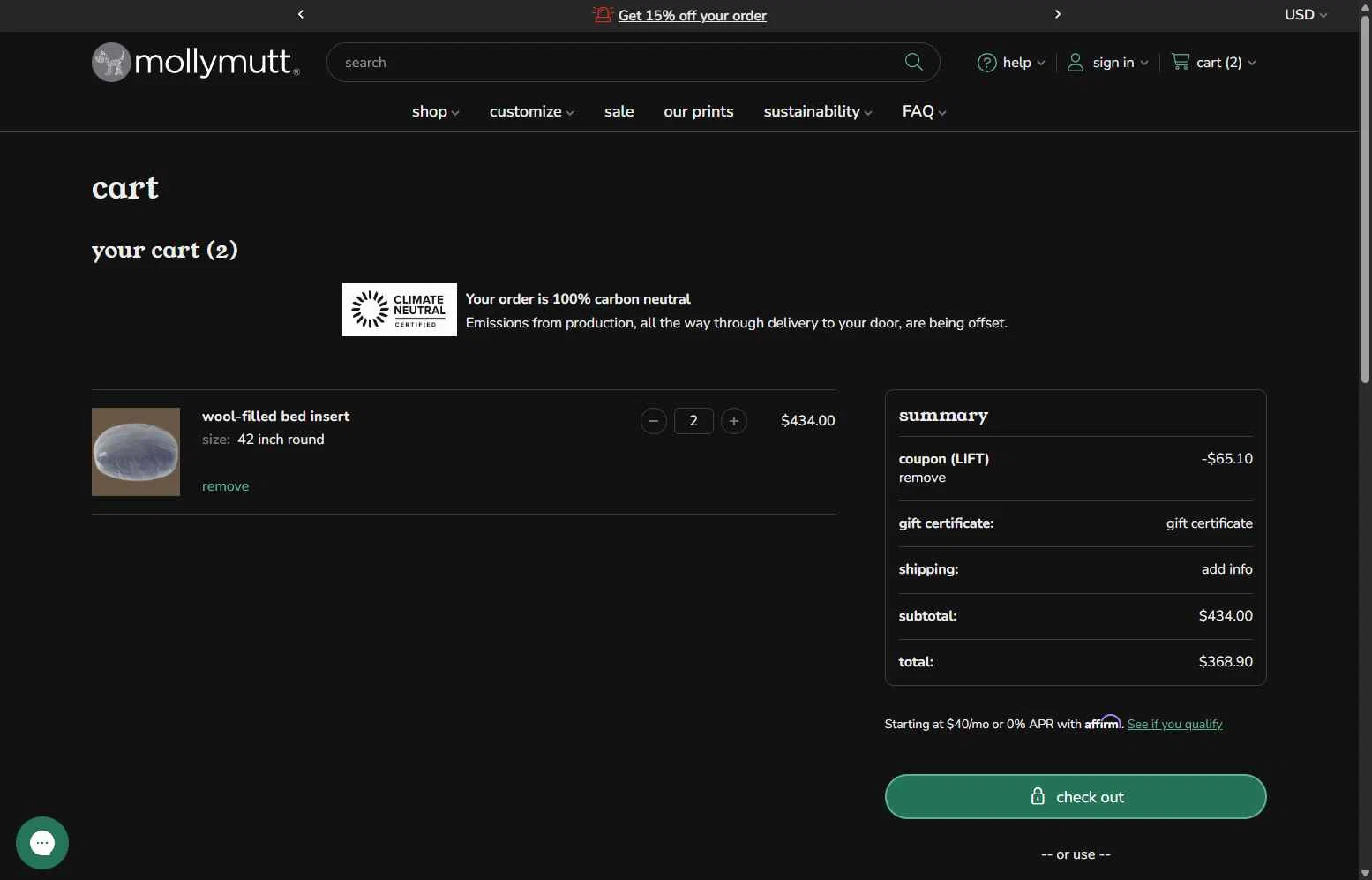Viewport: 1372px width, 880px height.
Task: Expand the sign in menu chevron
Action: (1144, 64)
